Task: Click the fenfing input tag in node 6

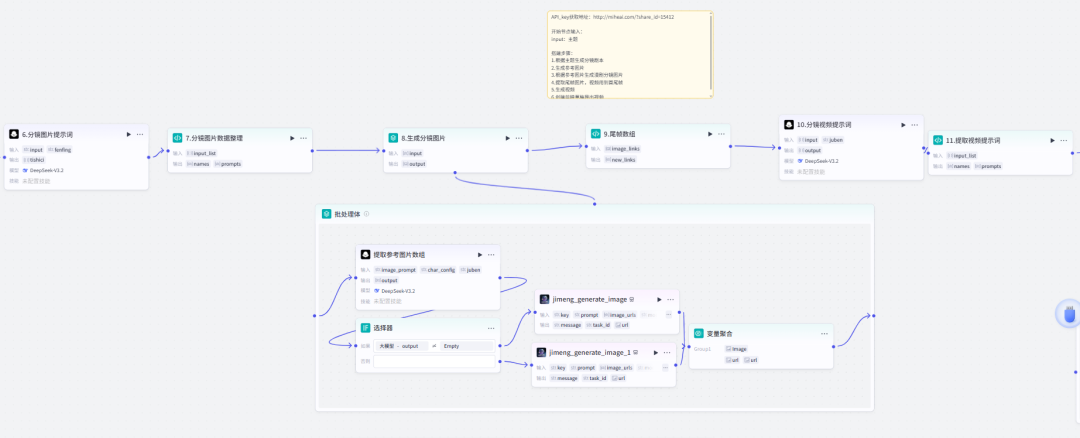Action: [59, 149]
